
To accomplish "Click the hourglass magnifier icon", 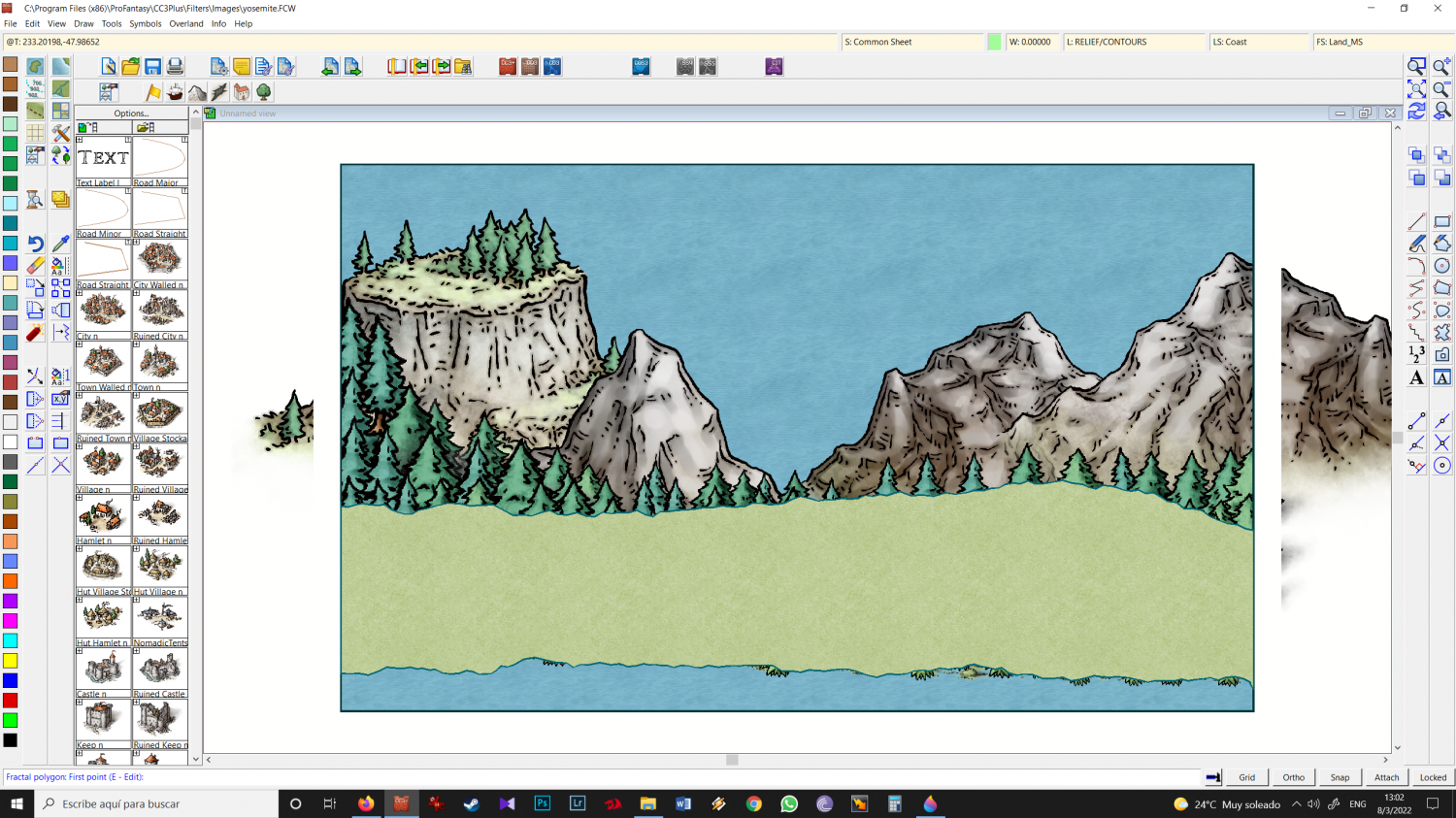I will click(x=35, y=200).
